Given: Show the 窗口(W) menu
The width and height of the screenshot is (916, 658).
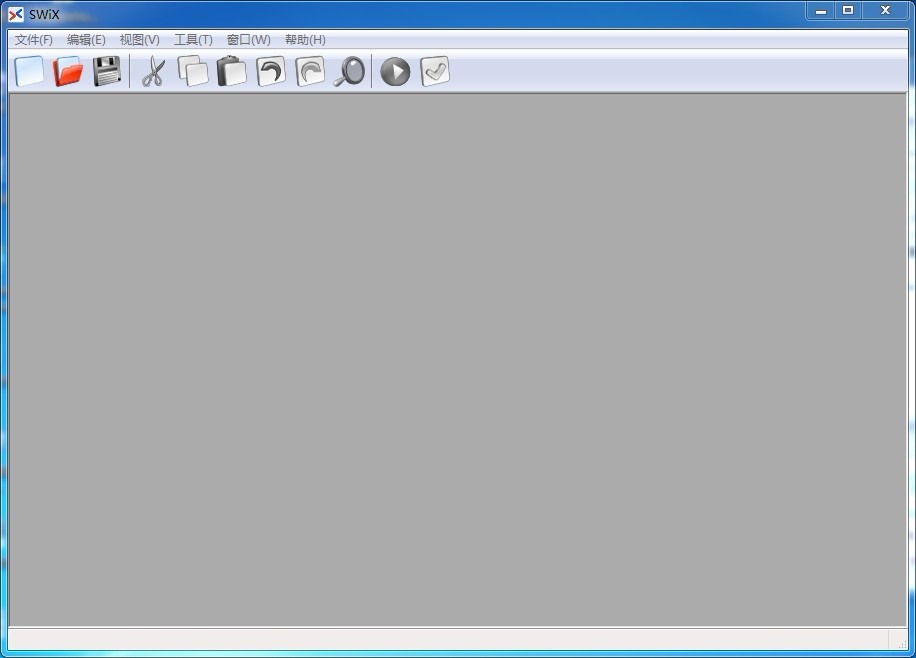Looking at the screenshot, I should tap(248, 40).
